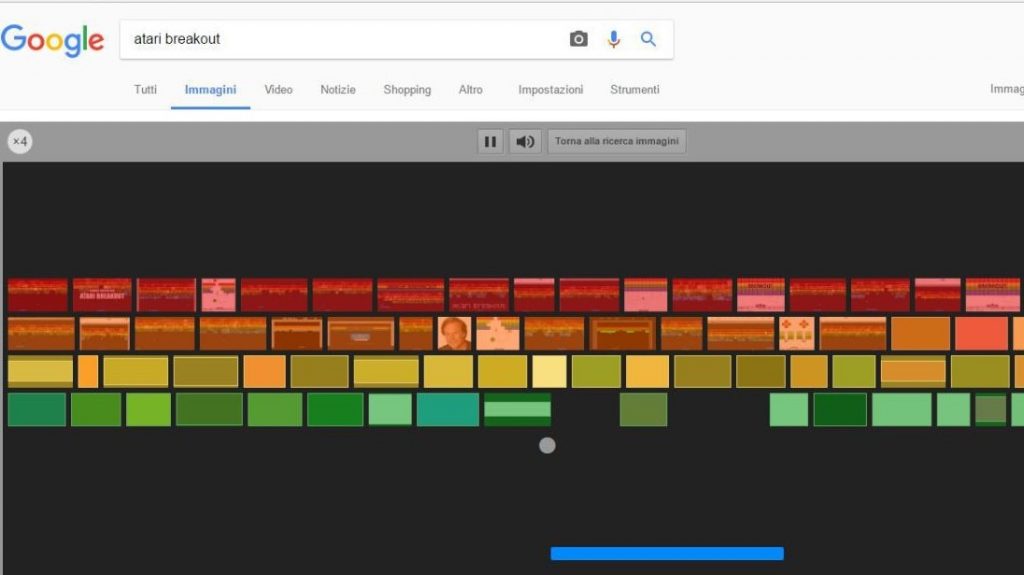1024x575 pixels.
Task: Click the magnifying glass search icon
Action: pyautogui.click(x=648, y=39)
